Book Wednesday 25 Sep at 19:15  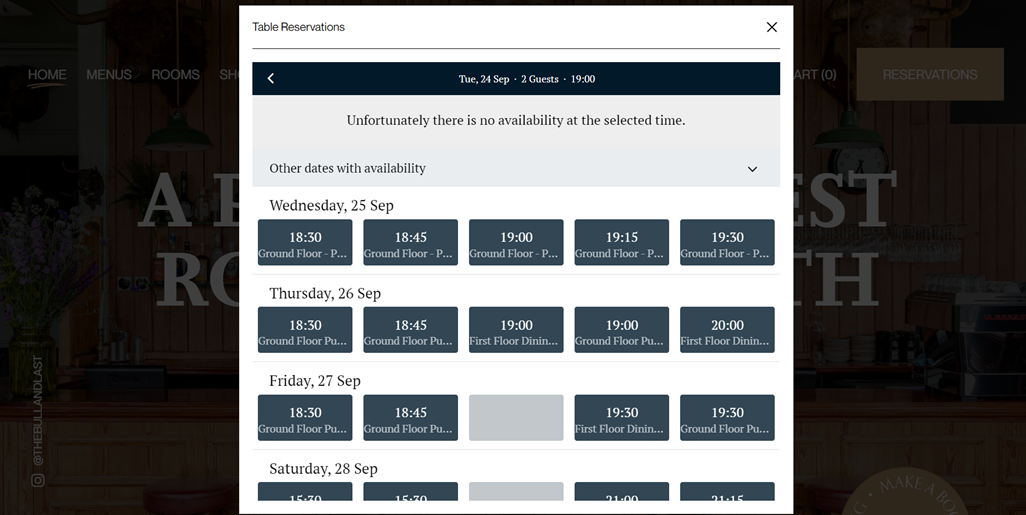pyautogui.click(x=622, y=242)
